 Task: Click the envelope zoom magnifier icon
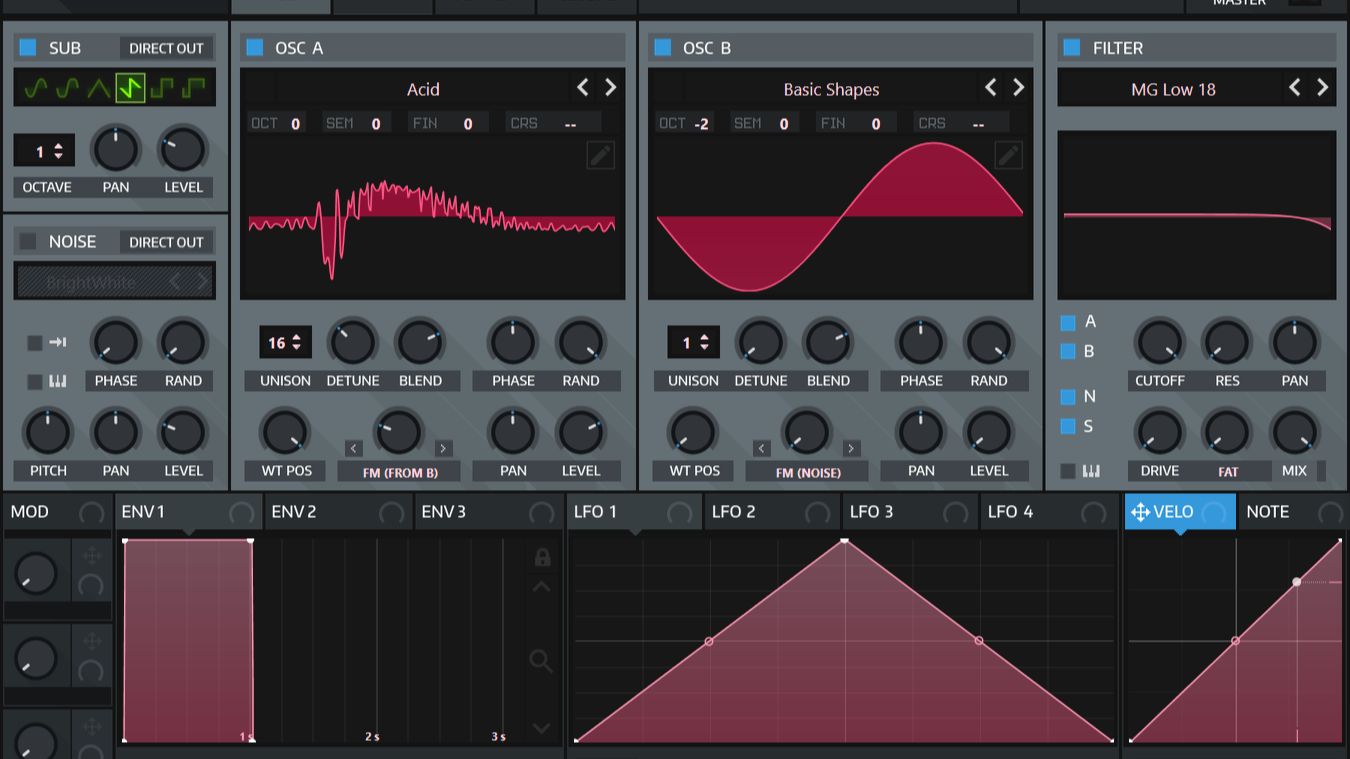[x=541, y=660]
